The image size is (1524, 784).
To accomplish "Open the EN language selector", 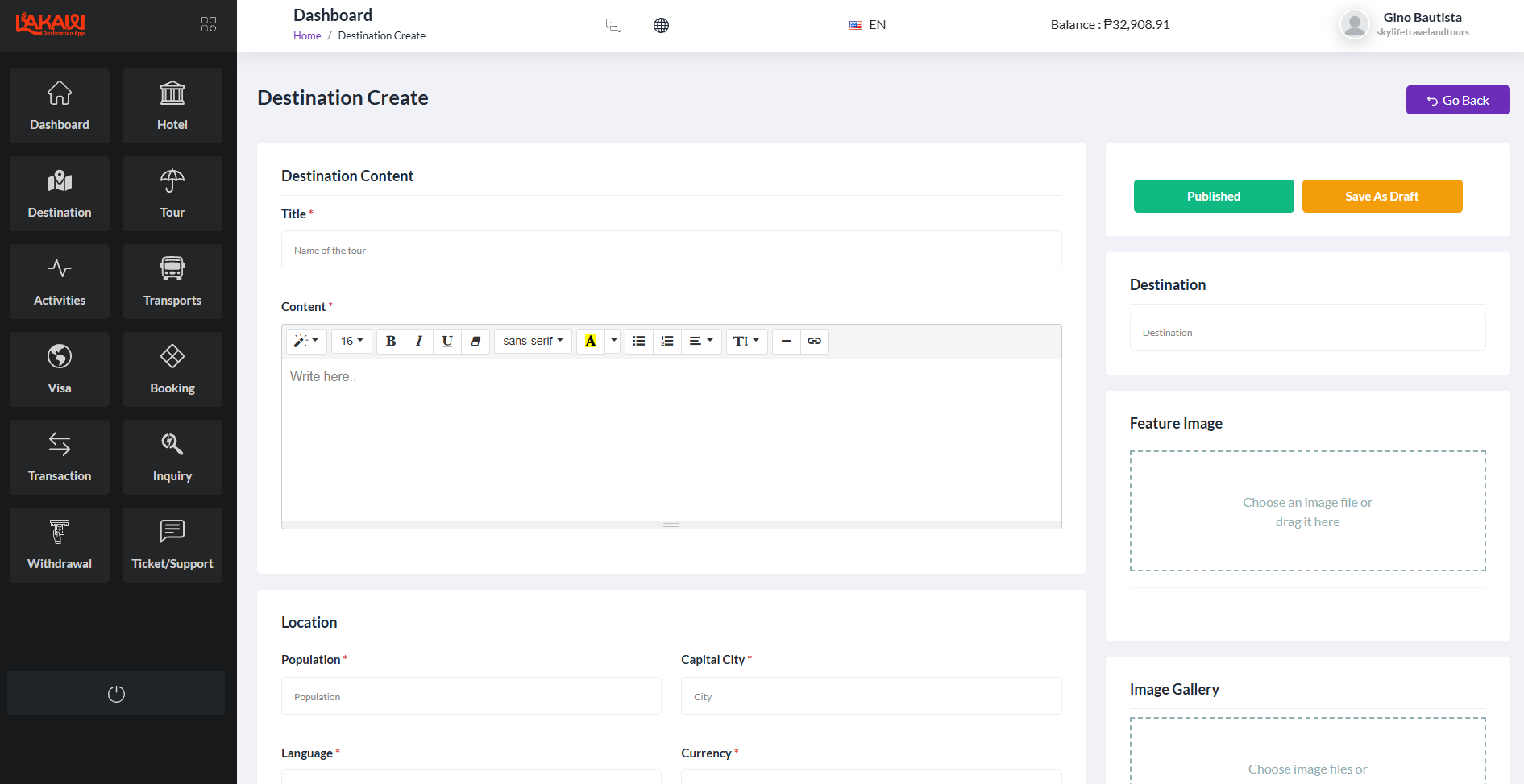I will pyautogui.click(x=867, y=25).
